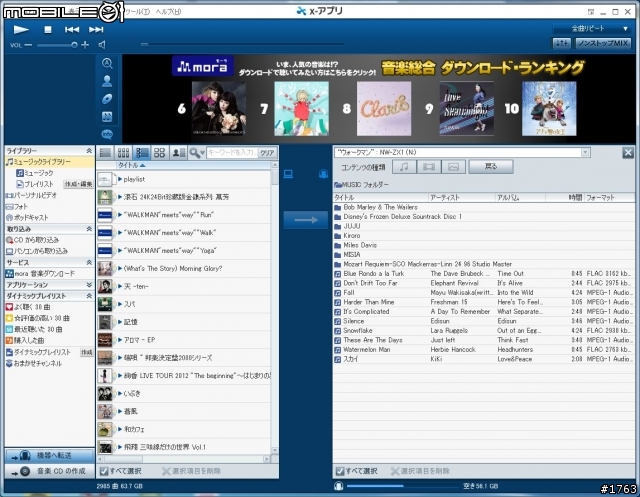Select CD から取り込み
The width and height of the screenshot is (640, 497).
[x=33, y=240]
